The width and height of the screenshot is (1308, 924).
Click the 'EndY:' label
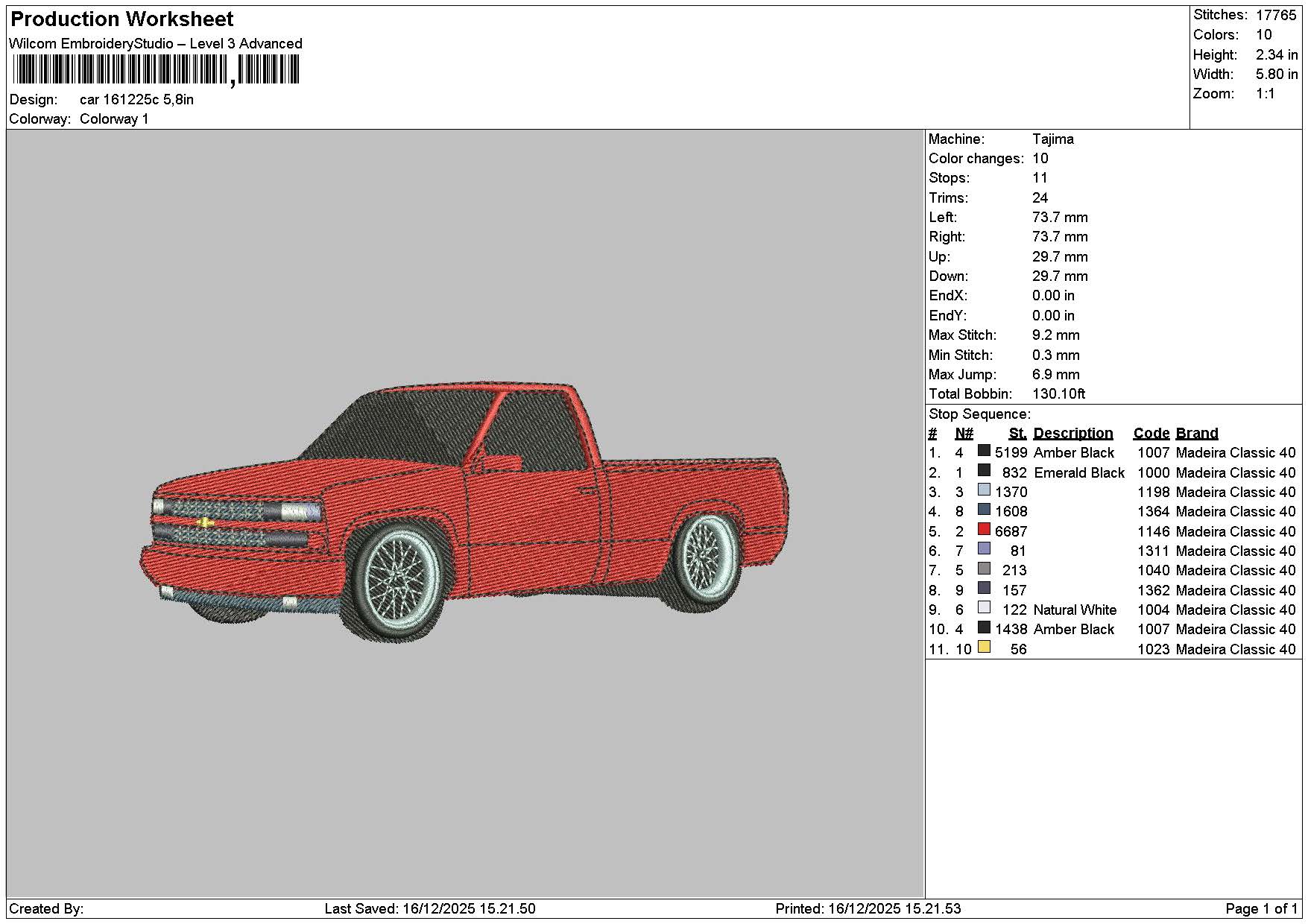pos(947,316)
